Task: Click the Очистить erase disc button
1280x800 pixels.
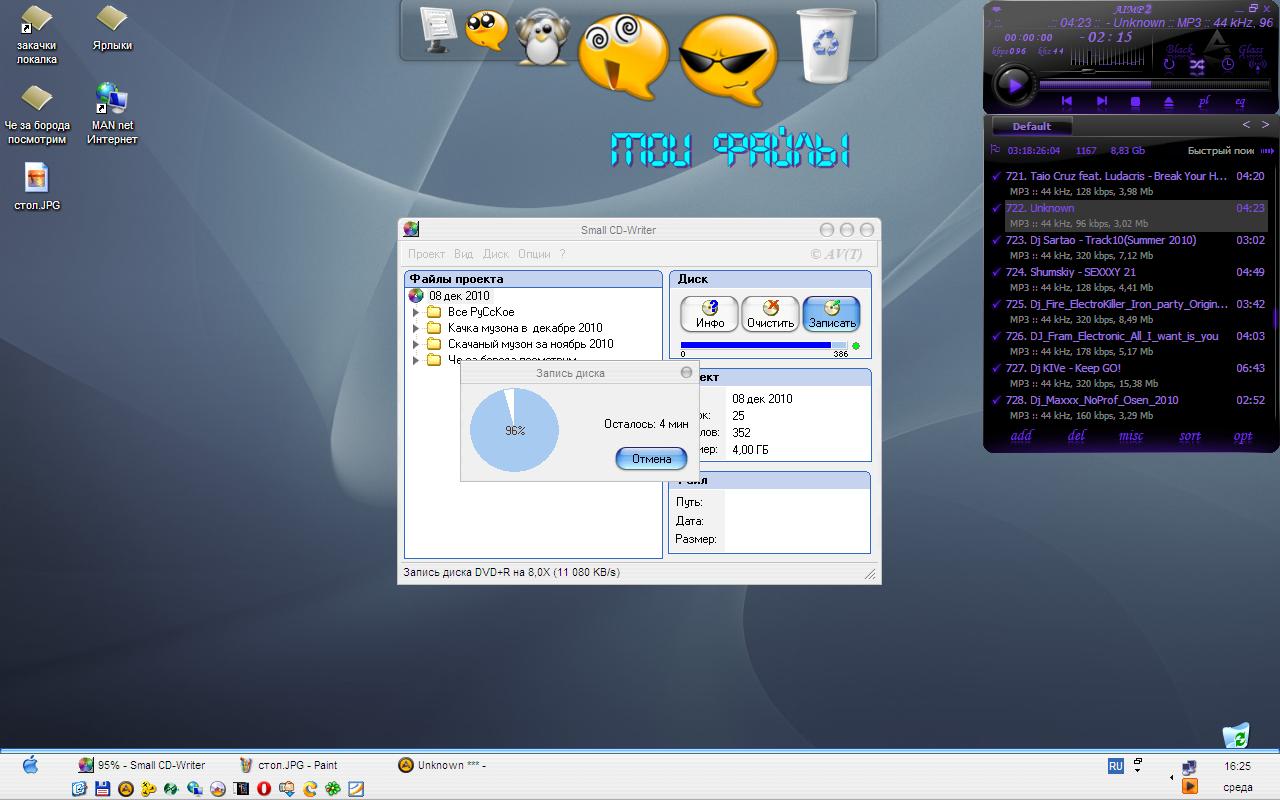Action: click(770, 314)
